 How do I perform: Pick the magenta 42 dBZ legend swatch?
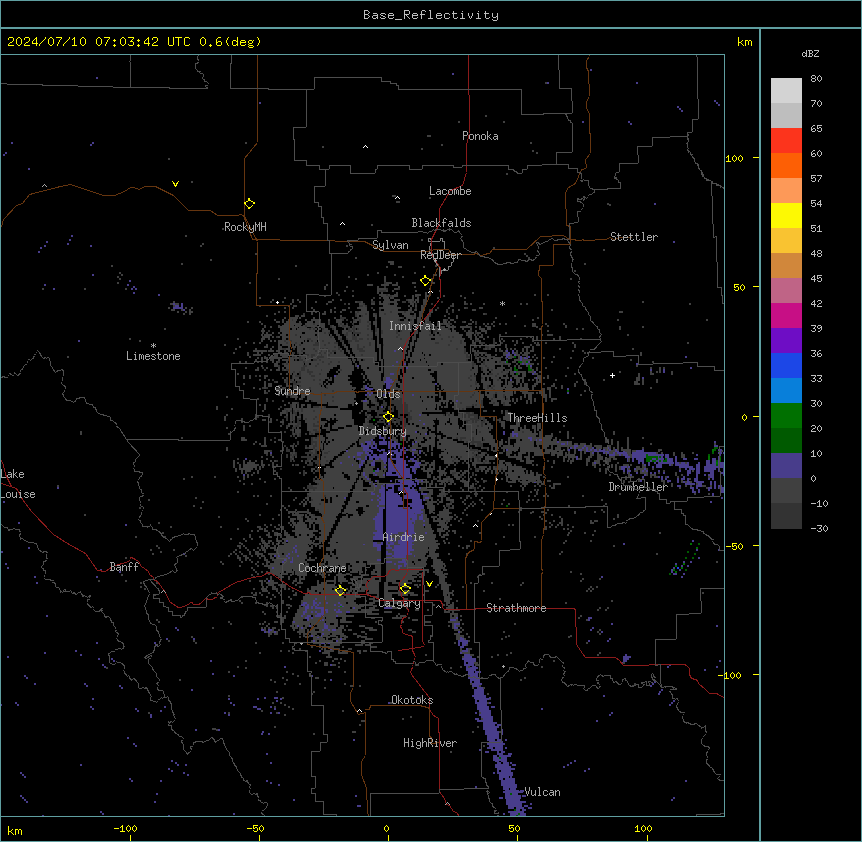click(786, 315)
